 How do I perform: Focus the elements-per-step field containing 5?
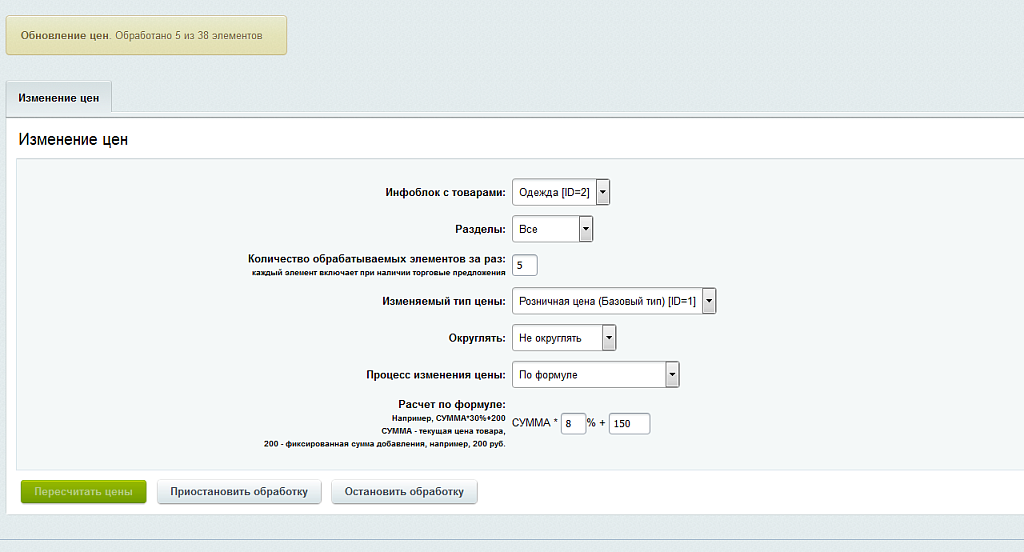click(525, 265)
